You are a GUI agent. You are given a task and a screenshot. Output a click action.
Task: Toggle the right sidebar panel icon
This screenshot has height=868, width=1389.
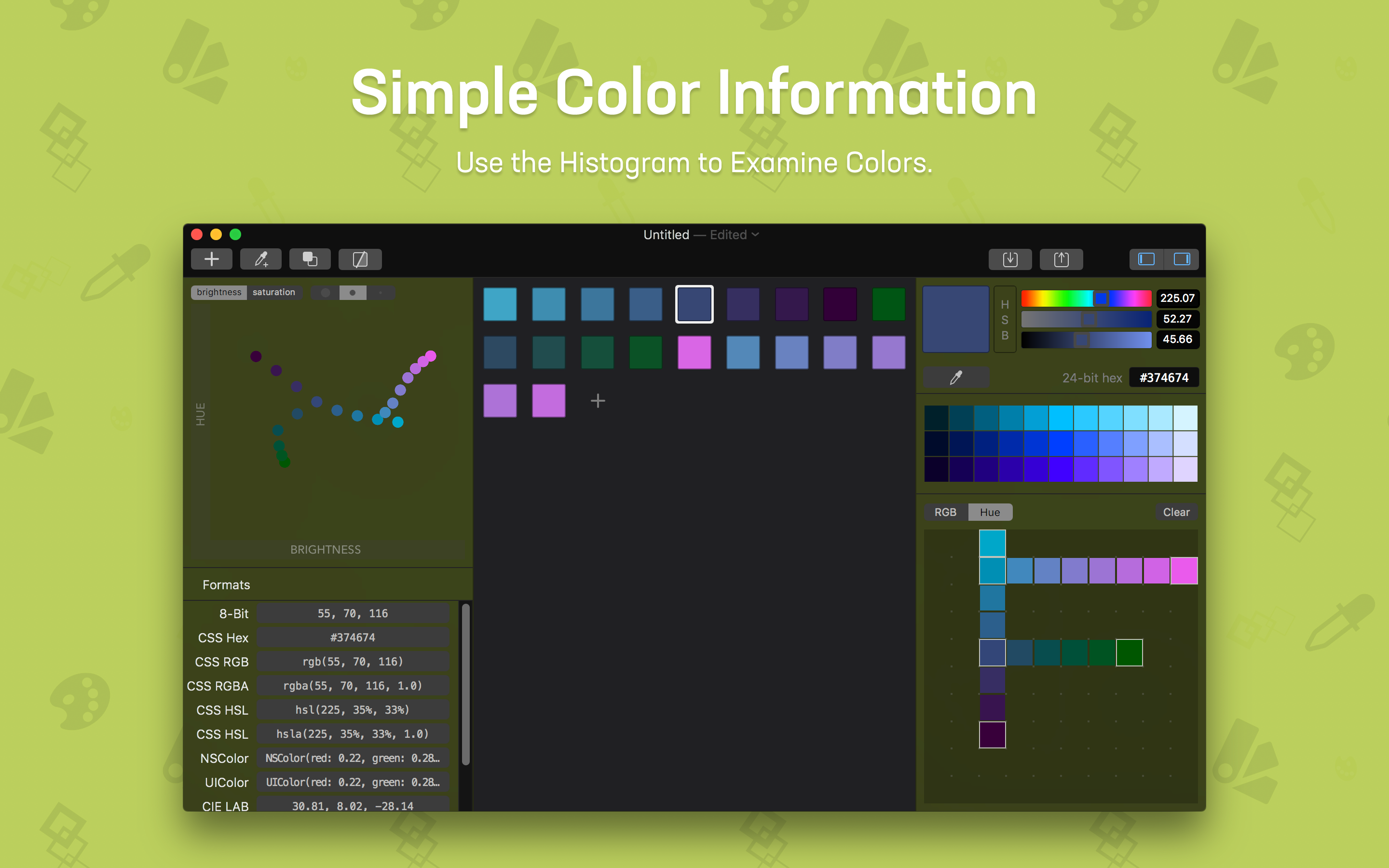(1181, 259)
